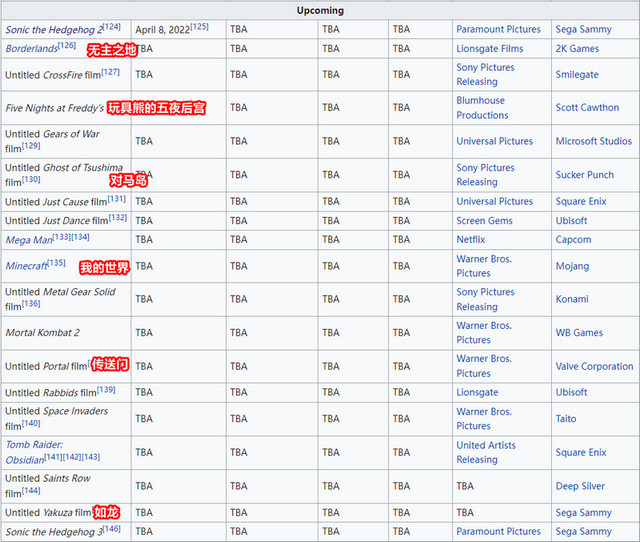
Task: Open the Smilegate link
Action: click(577, 75)
